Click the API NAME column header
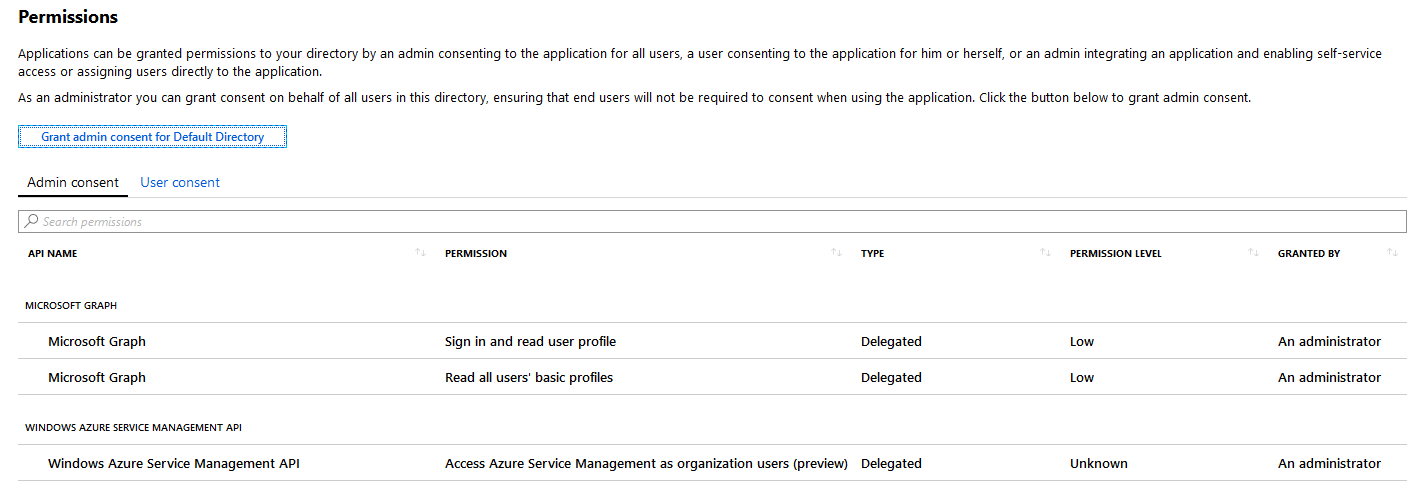1415x486 pixels. (52, 253)
